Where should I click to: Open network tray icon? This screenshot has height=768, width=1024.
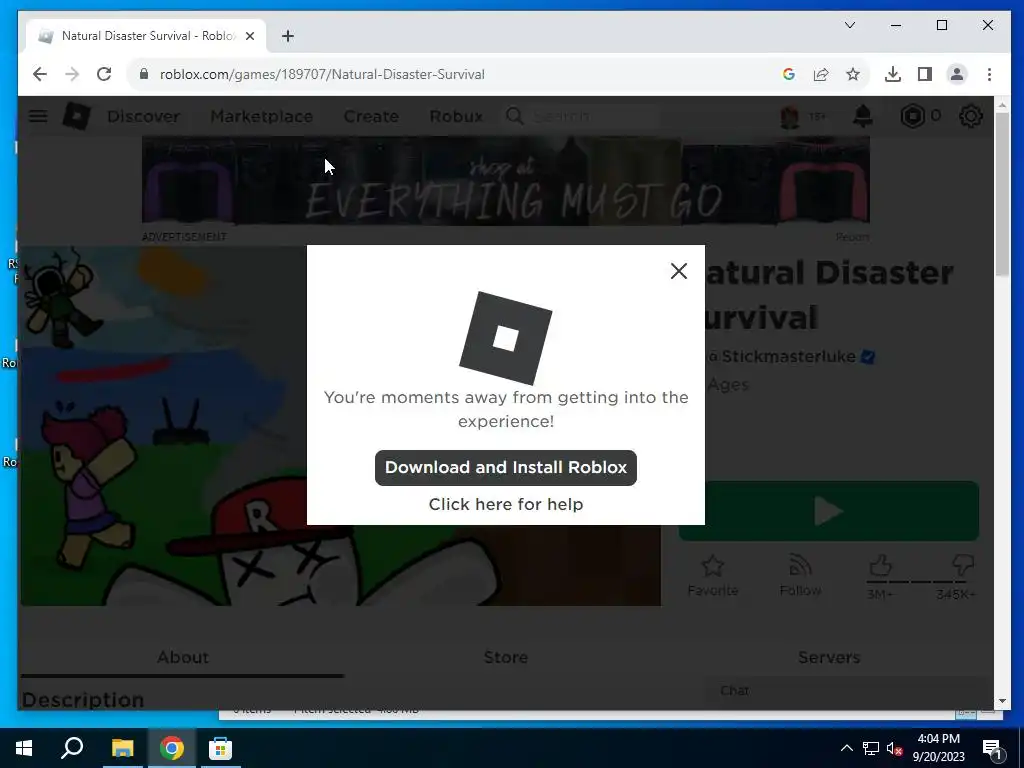click(x=871, y=748)
